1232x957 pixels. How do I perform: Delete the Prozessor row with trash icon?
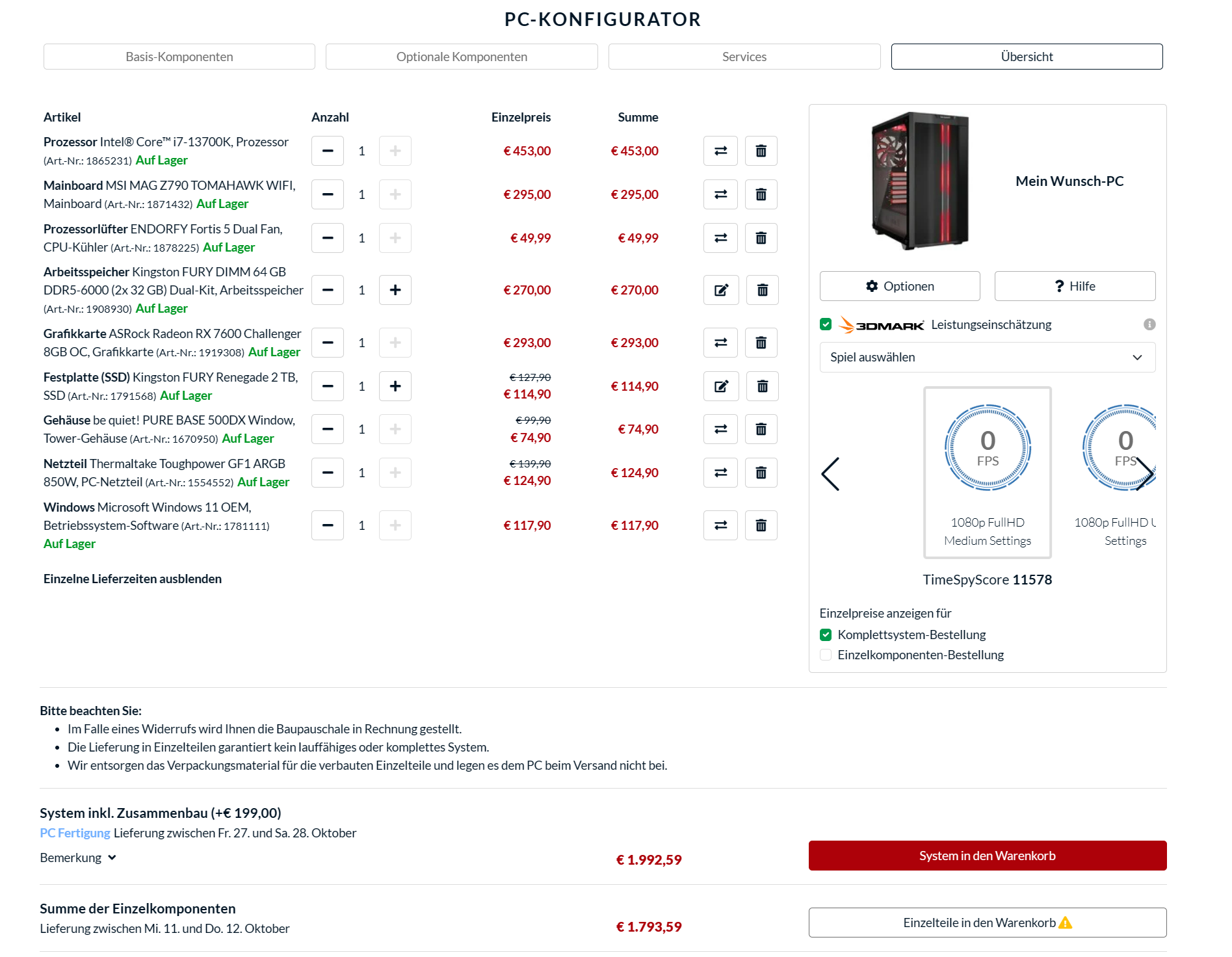761,151
